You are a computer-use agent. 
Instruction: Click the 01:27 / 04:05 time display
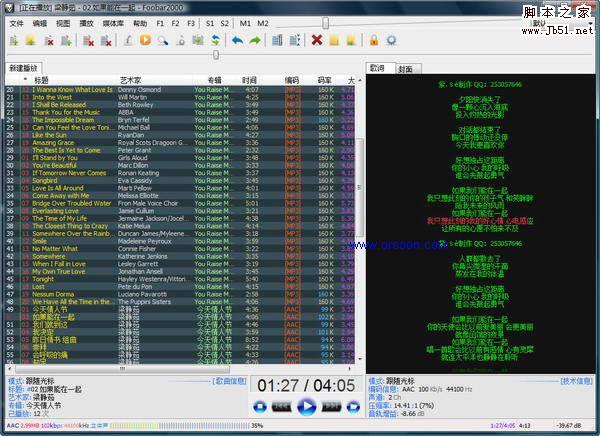306,385
